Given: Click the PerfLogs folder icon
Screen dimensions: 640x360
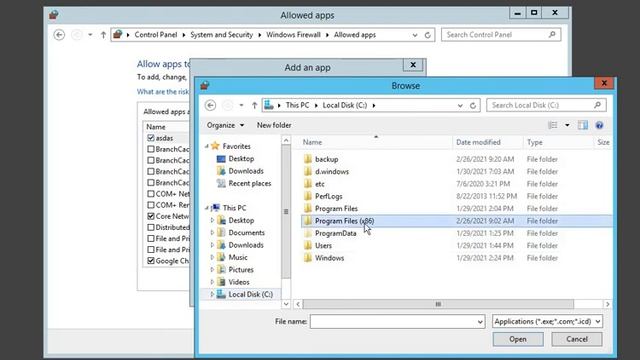Looking at the screenshot, I should [308, 196].
